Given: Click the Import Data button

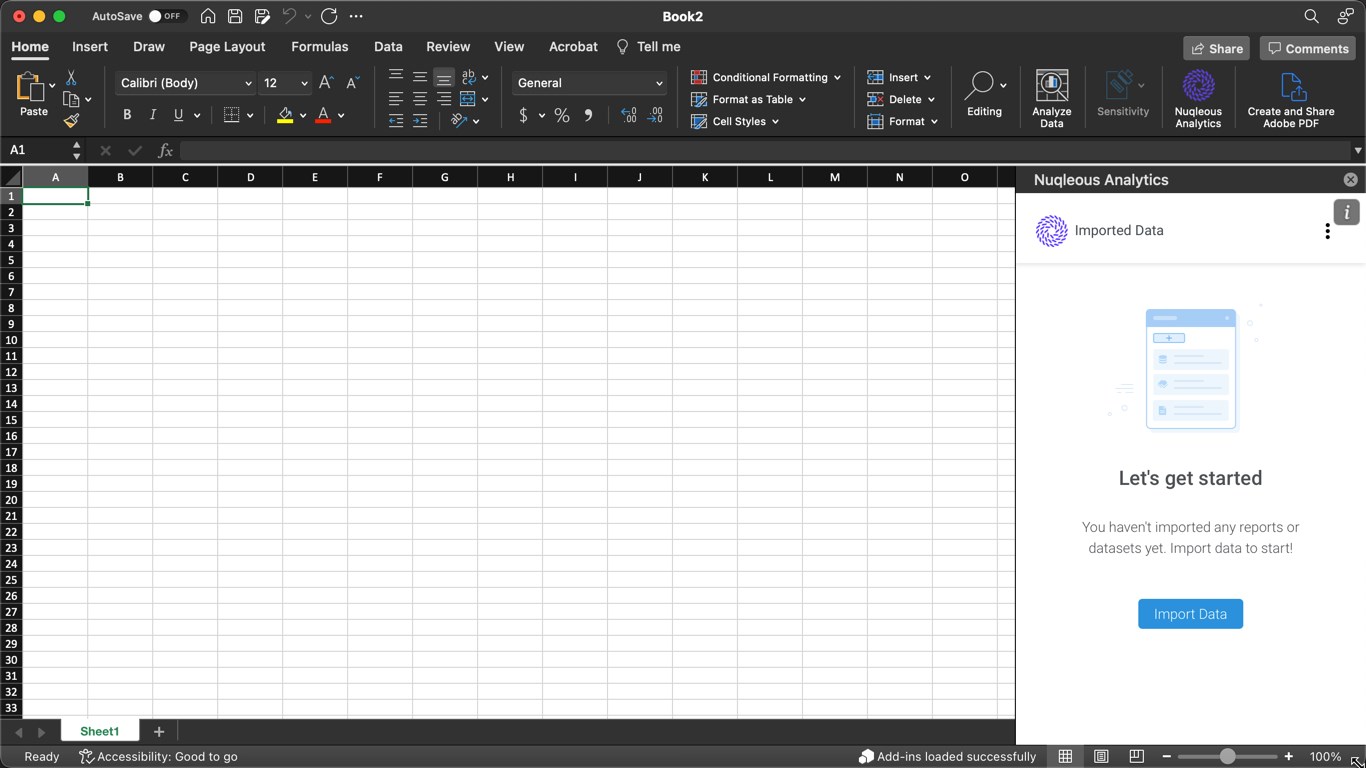Looking at the screenshot, I should [x=1190, y=614].
